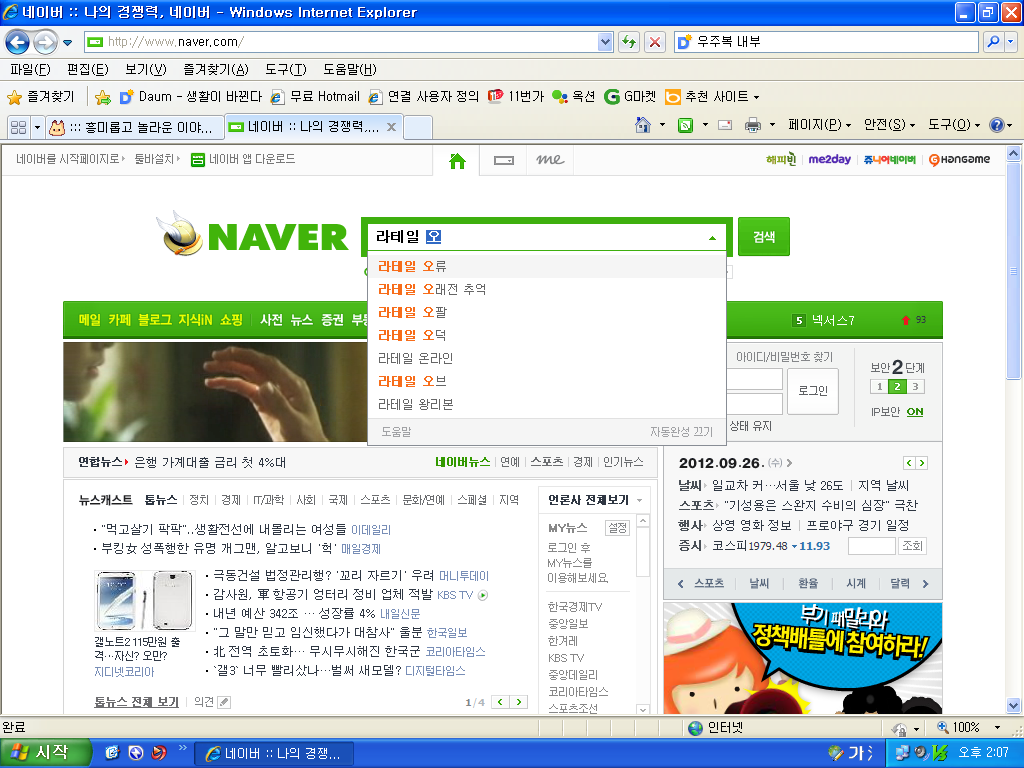1024x768 pixels.
Task: Stop loading with the red X icon
Action: (x=654, y=42)
